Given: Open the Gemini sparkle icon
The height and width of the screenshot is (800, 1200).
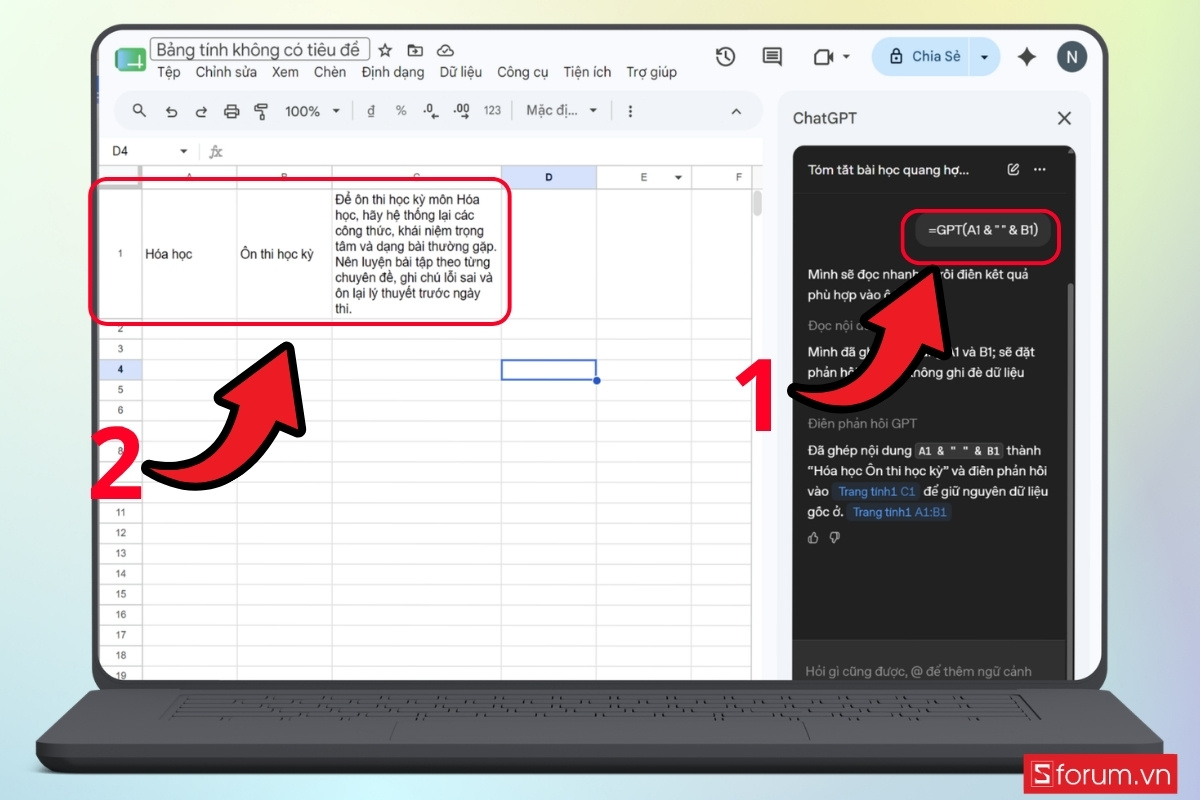Looking at the screenshot, I should pyautogui.click(x=1026, y=57).
